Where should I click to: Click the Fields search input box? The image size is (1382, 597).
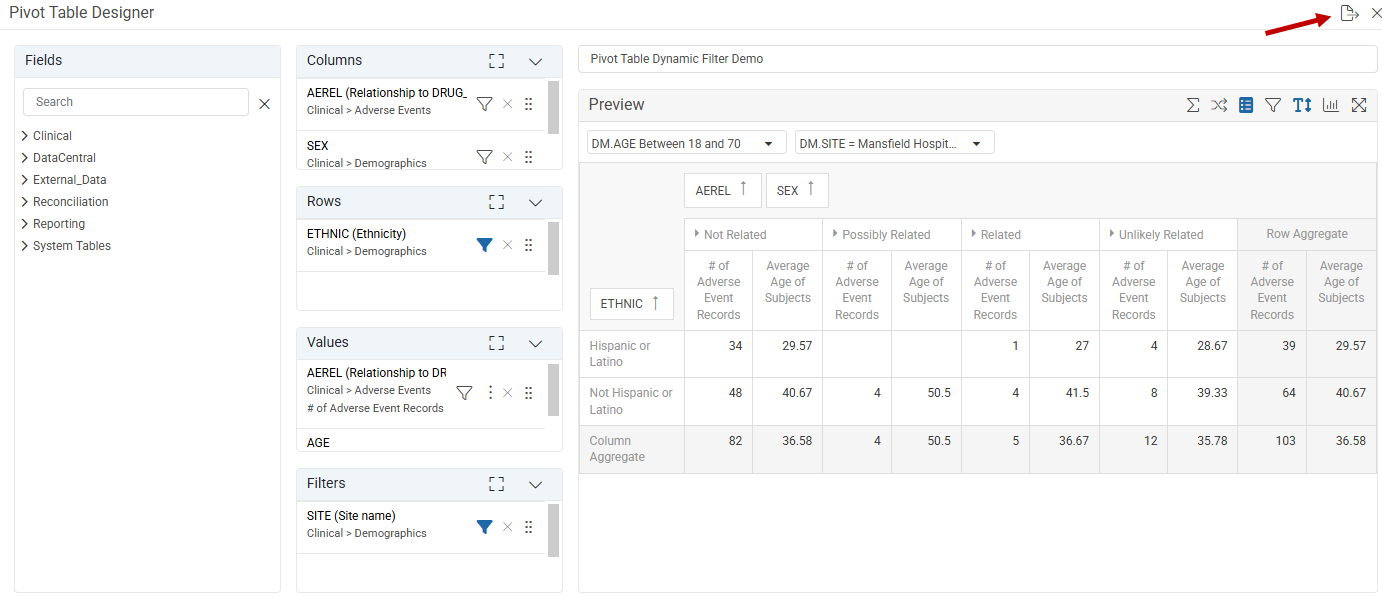(136, 102)
